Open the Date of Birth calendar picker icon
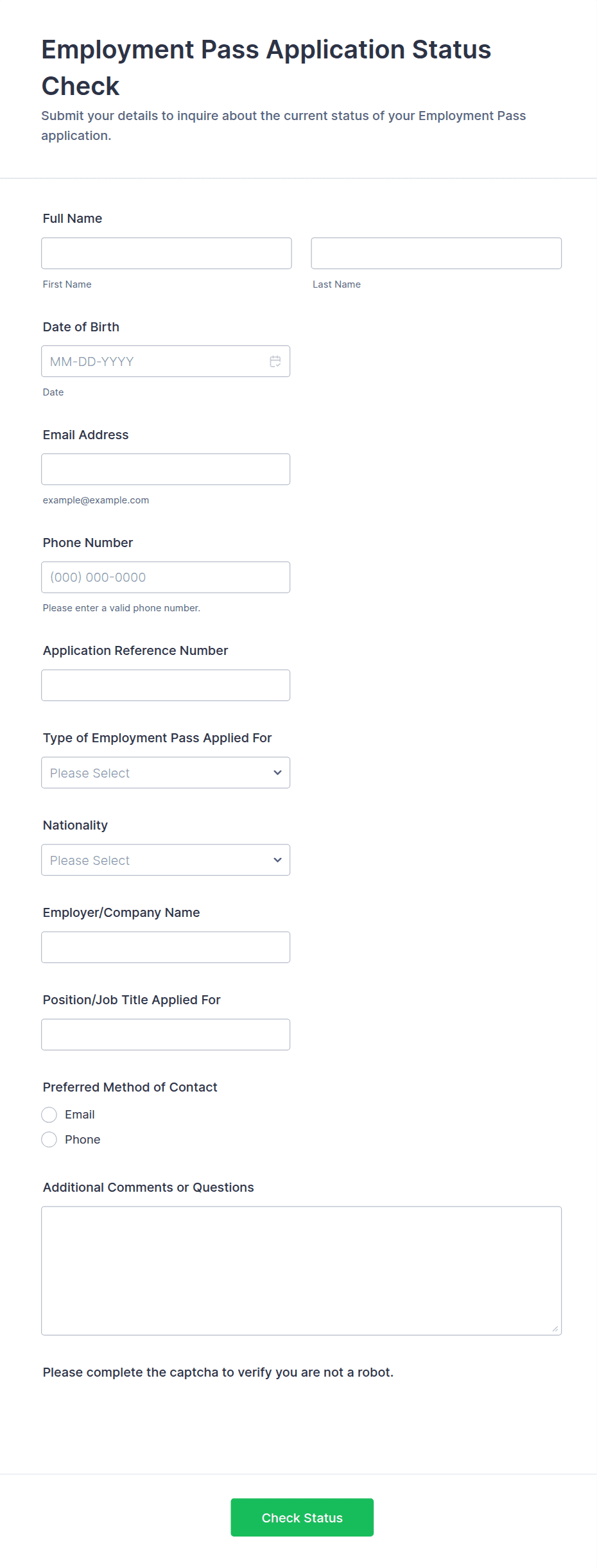This screenshot has width=597, height=1568. click(x=275, y=362)
